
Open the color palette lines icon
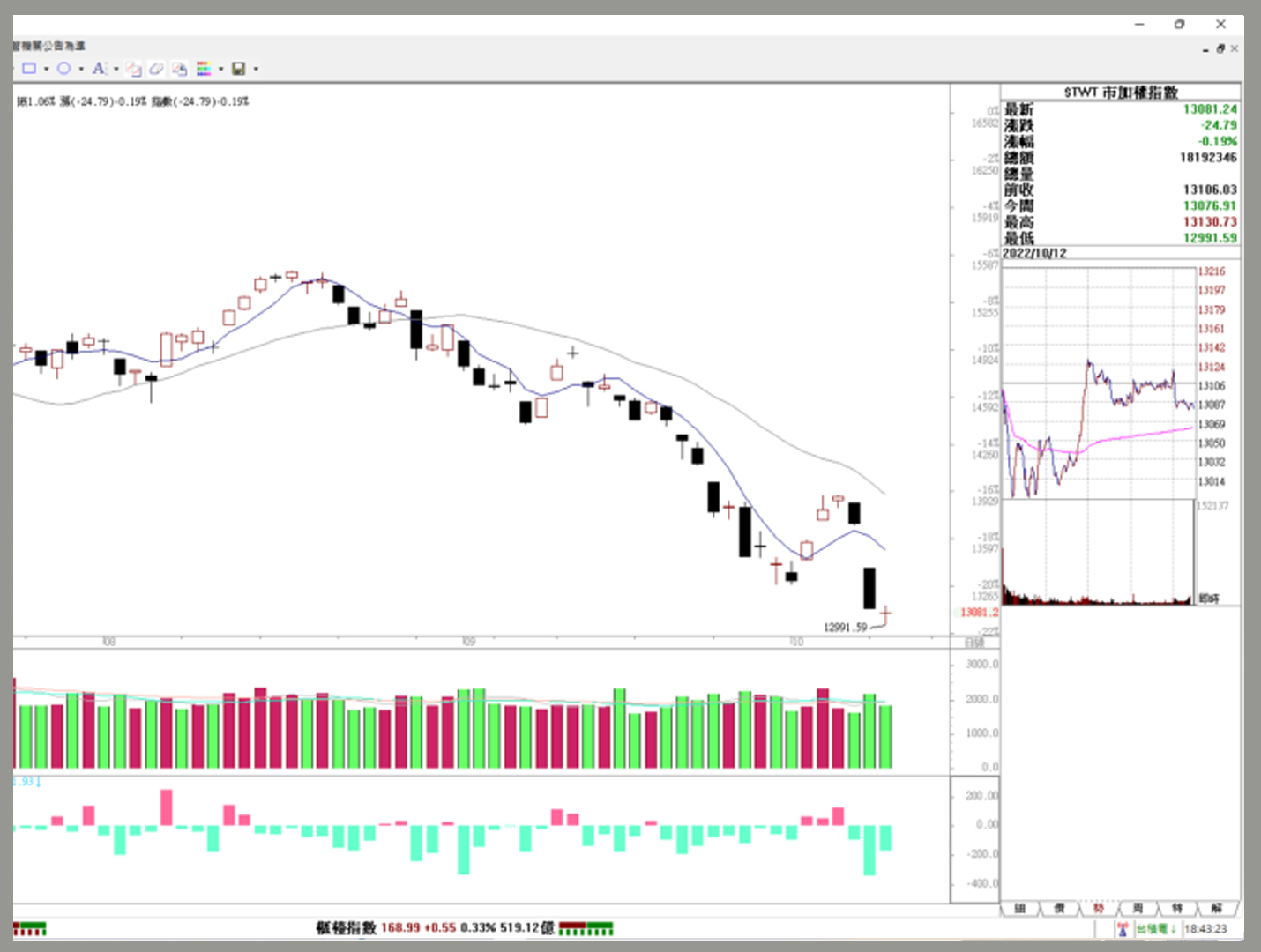(x=204, y=69)
